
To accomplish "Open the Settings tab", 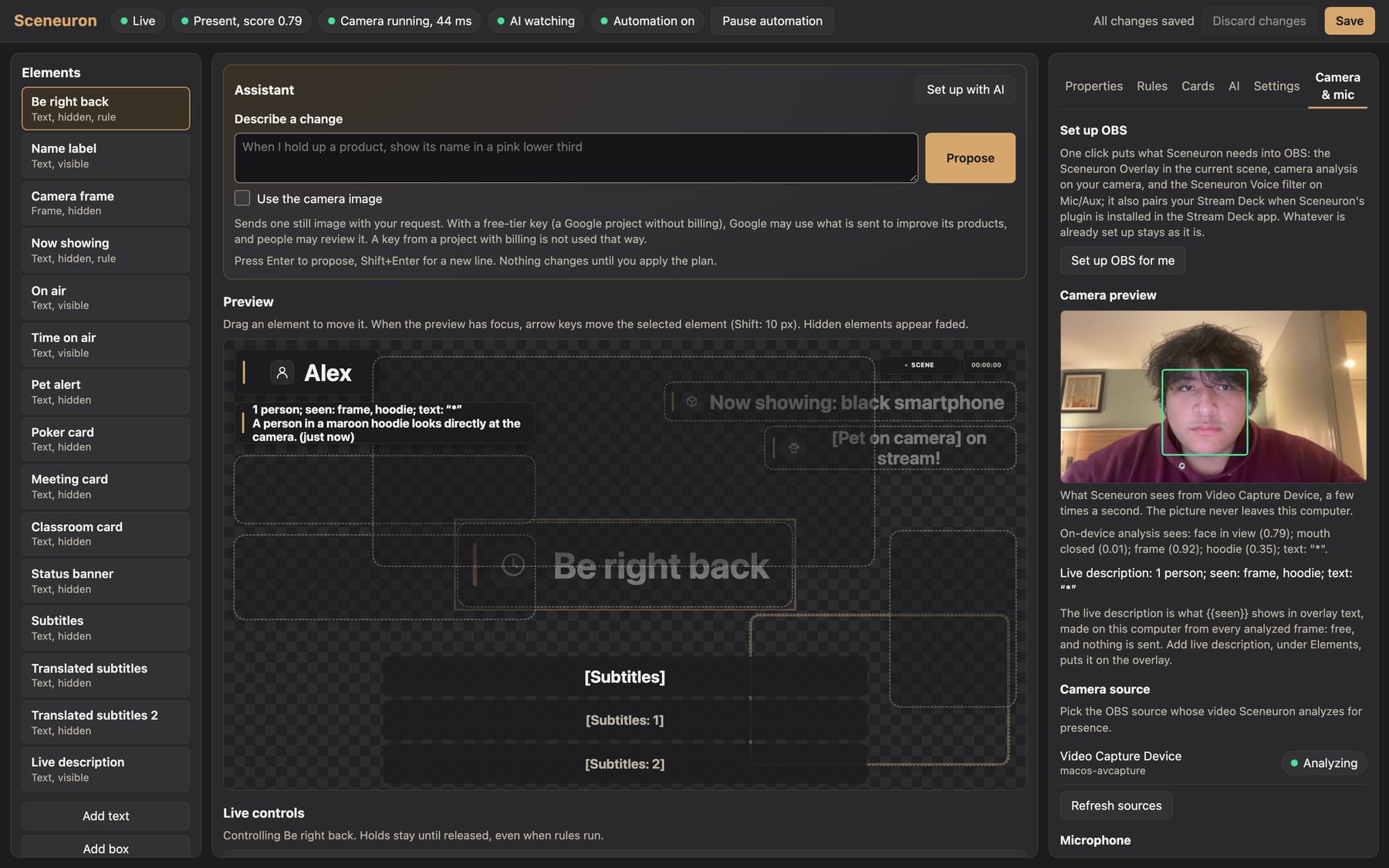I will click(x=1276, y=86).
